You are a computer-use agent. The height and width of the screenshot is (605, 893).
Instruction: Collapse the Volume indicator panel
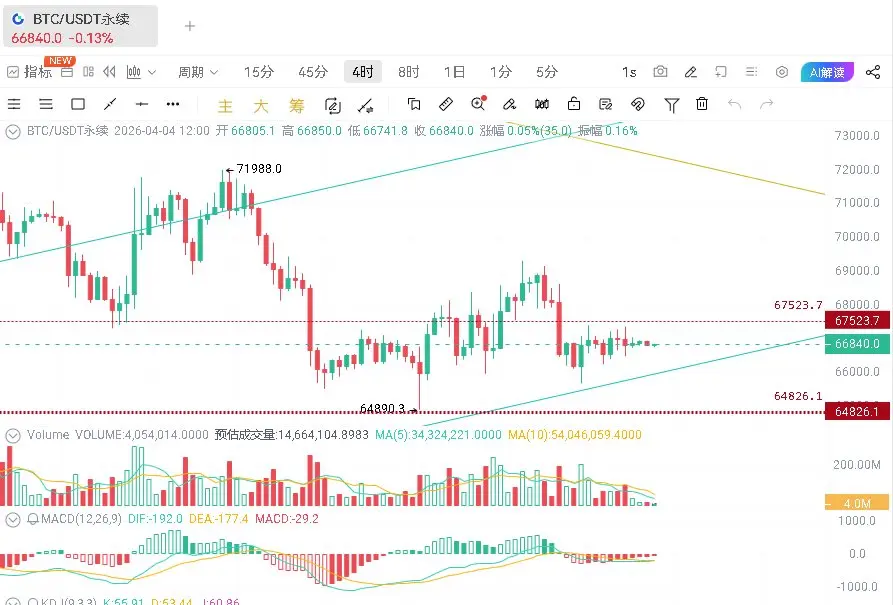pyautogui.click(x=13, y=436)
